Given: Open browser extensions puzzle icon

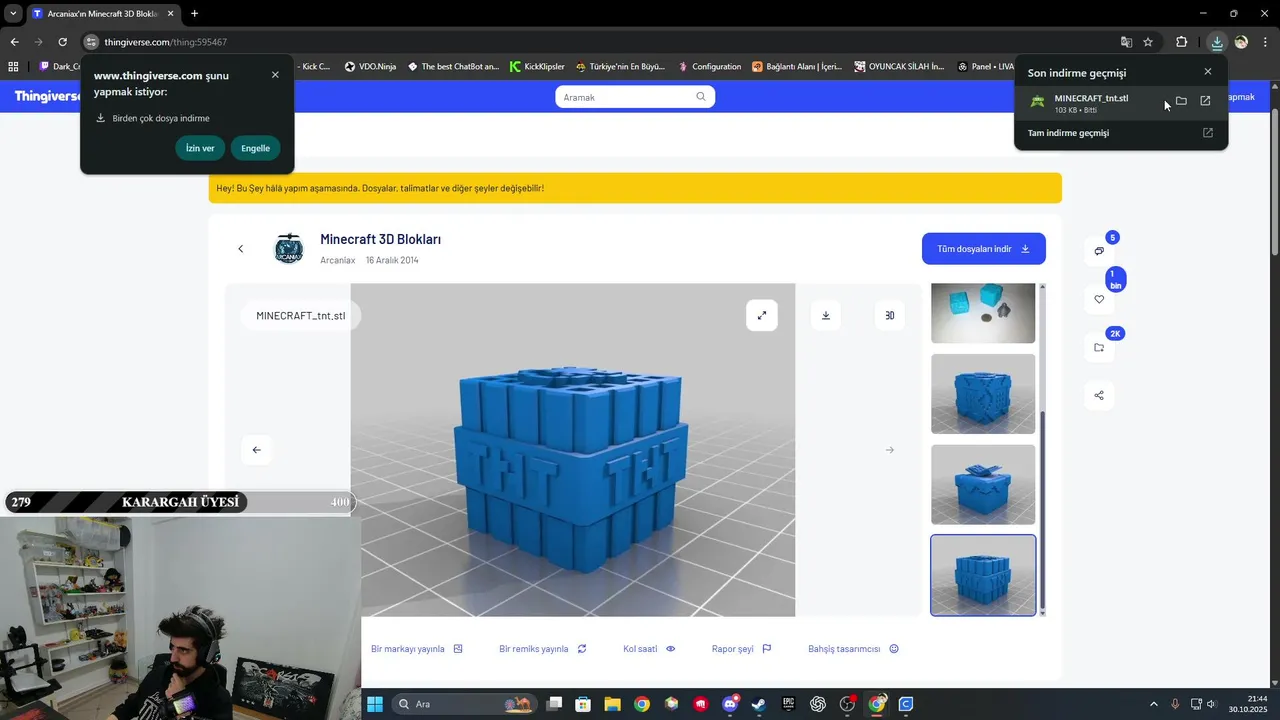Looking at the screenshot, I should [x=1181, y=42].
